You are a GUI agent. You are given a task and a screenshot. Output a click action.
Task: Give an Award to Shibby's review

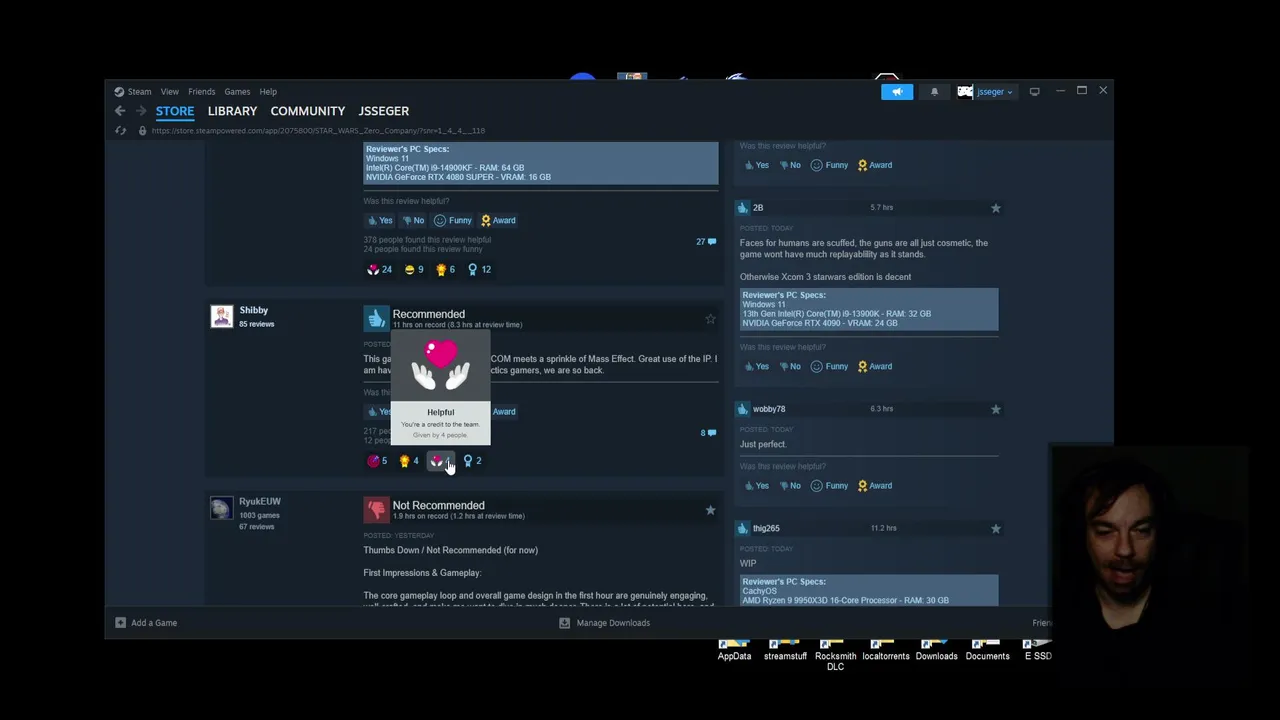(503, 412)
